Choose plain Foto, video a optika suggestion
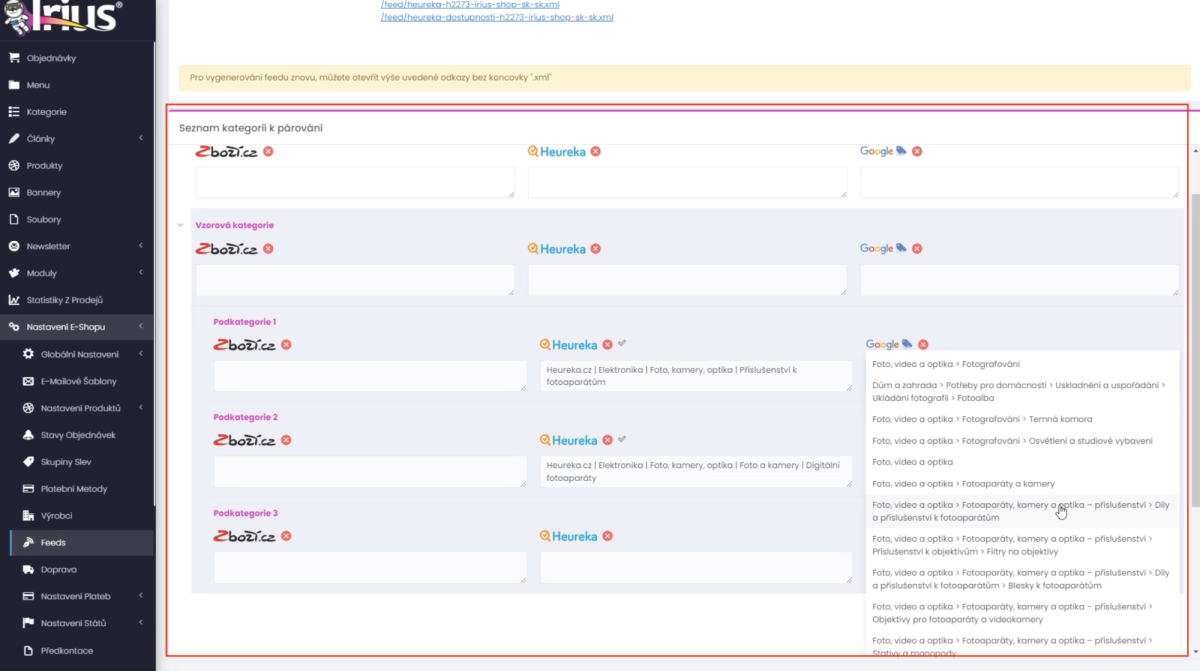1200x671 pixels. point(1022,462)
